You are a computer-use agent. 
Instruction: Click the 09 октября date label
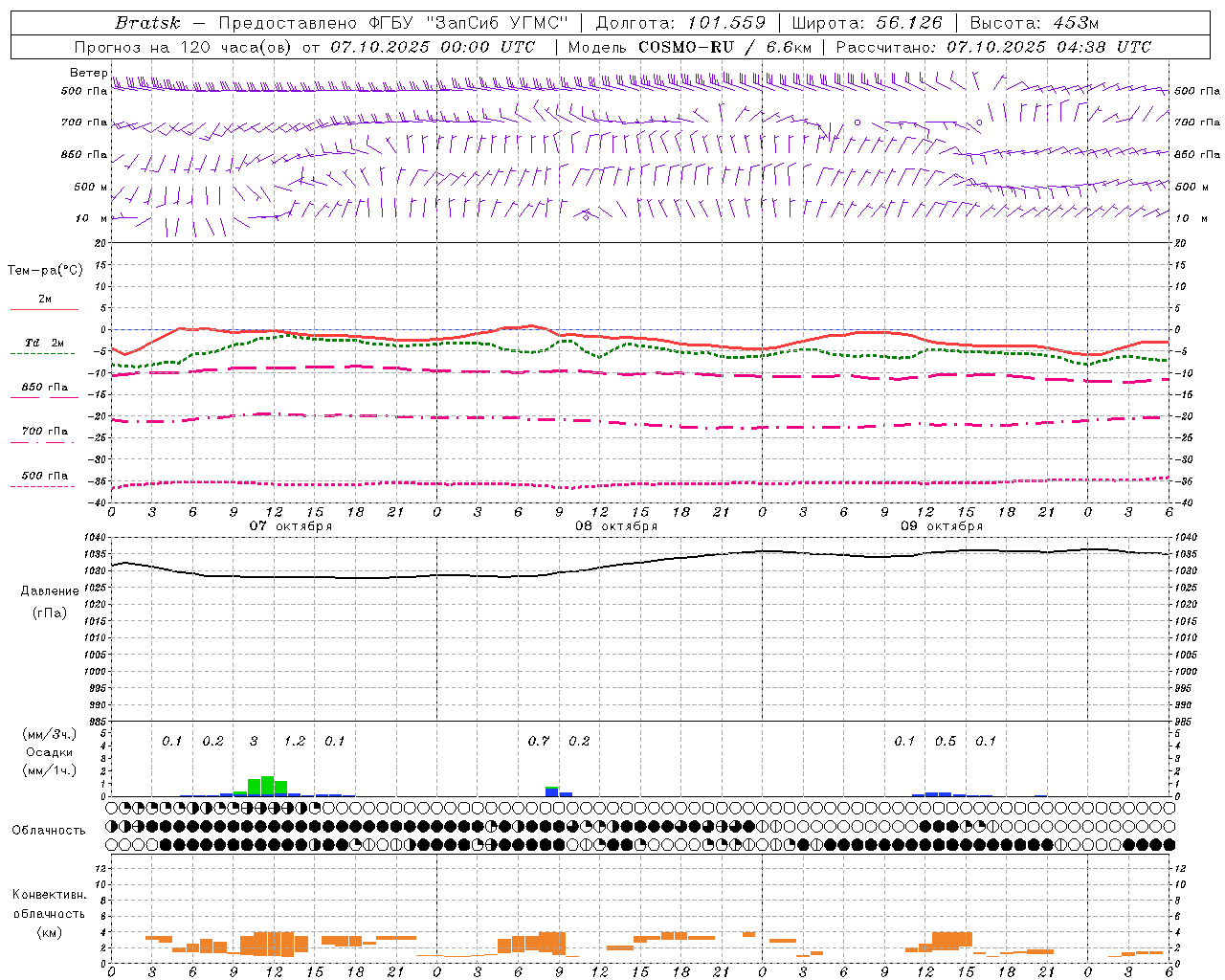(942, 526)
